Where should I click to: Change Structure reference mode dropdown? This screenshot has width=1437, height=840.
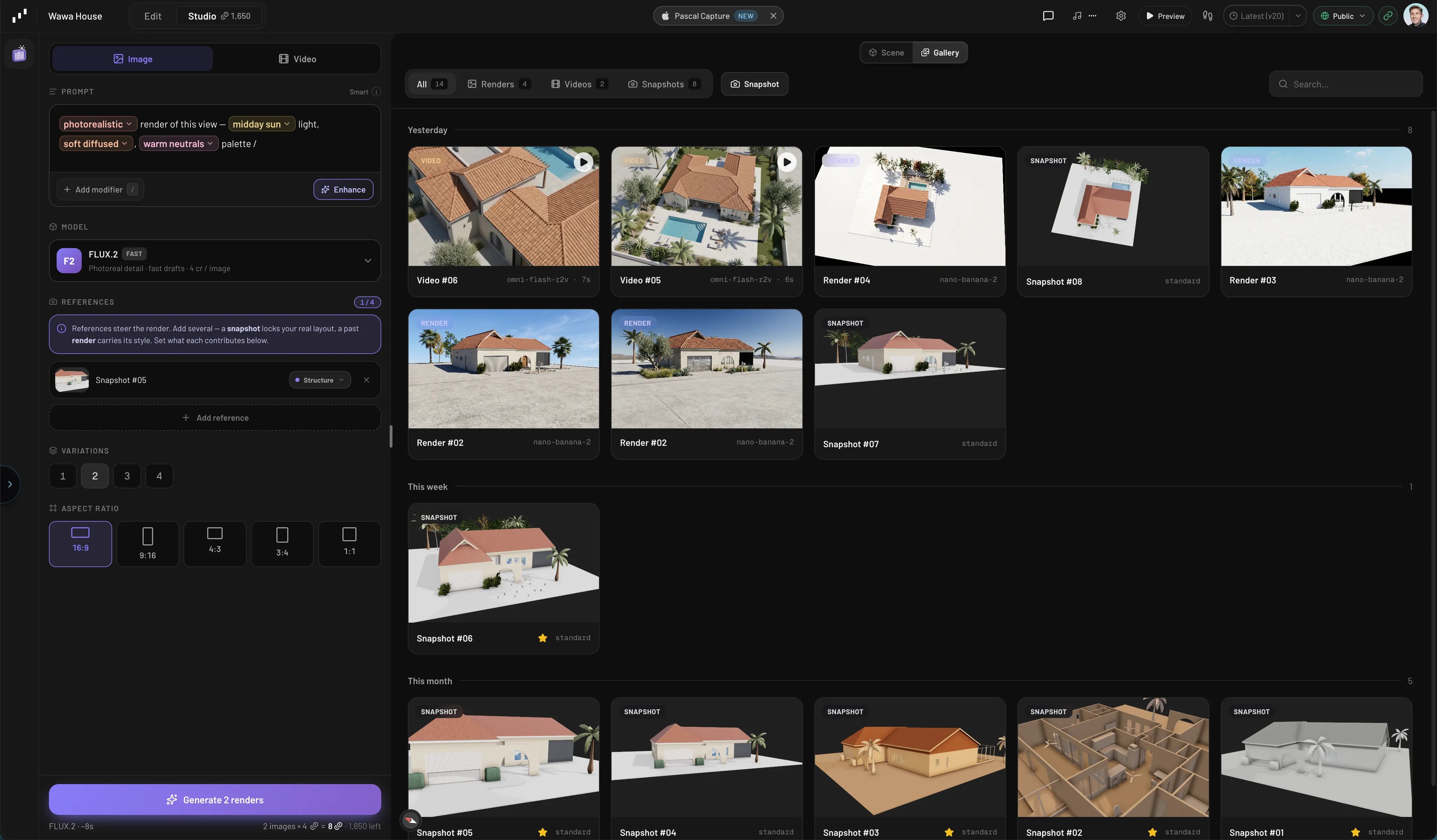coord(320,381)
